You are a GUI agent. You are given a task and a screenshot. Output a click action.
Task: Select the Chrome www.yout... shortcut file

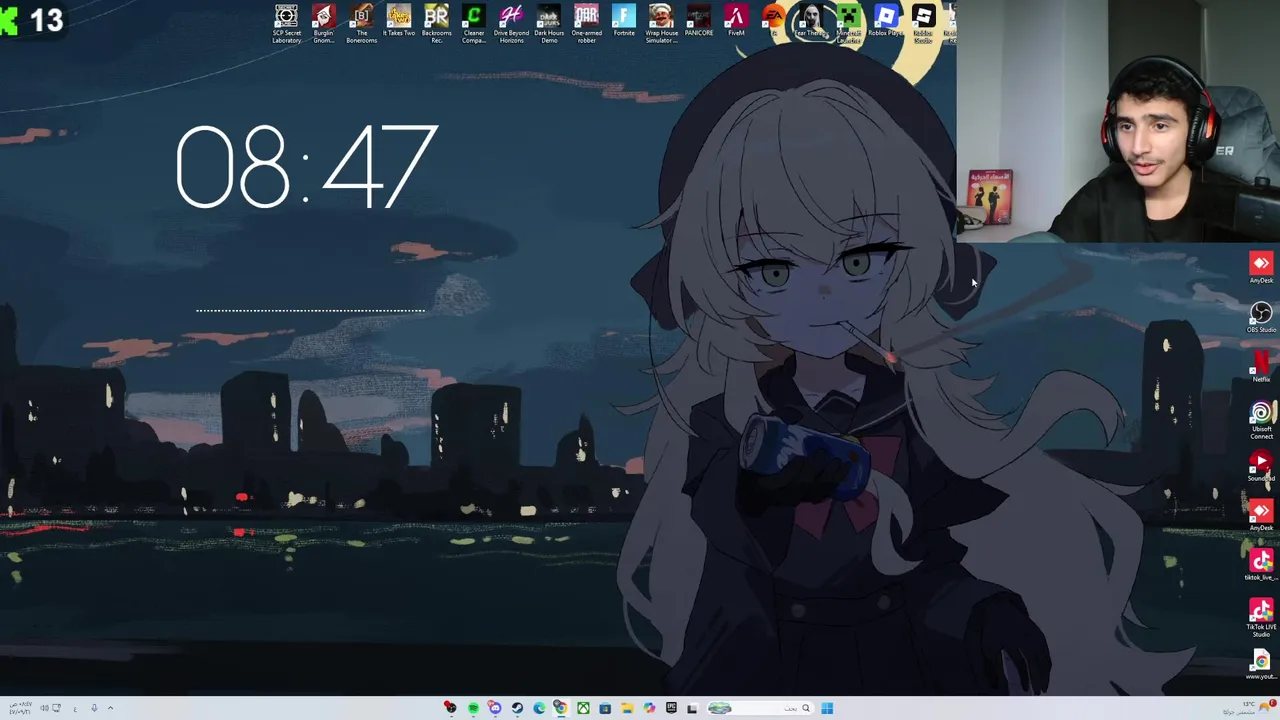click(1261, 665)
